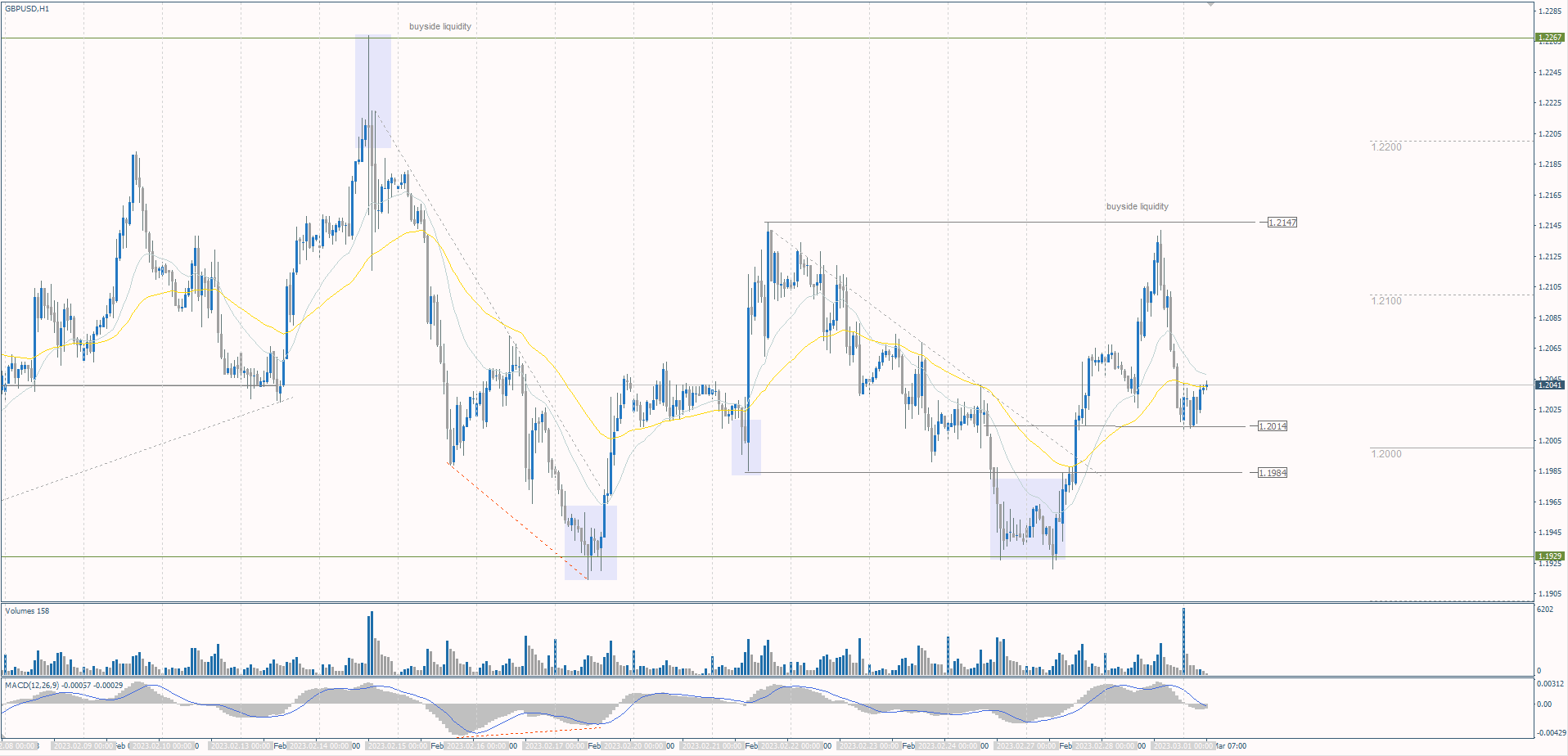
Task: Select the 'buyside liquidity' label above 1.2147 line
Action: 1138,206
